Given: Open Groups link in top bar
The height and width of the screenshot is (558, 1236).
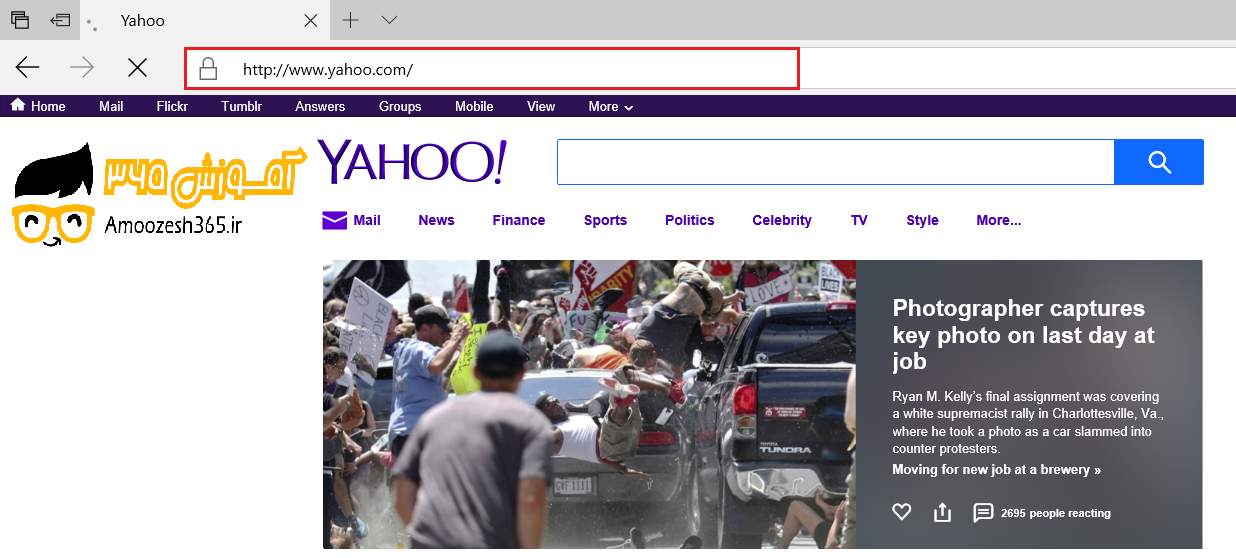Looking at the screenshot, I should [x=400, y=106].
